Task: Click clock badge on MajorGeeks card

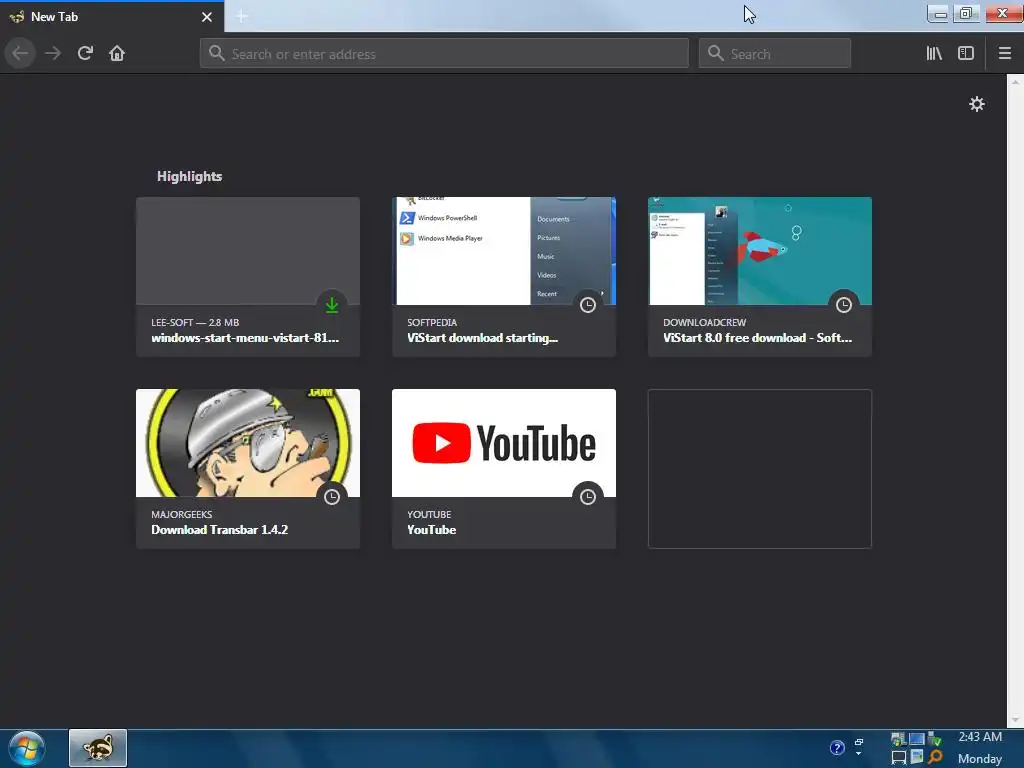Action: (x=332, y=497)
